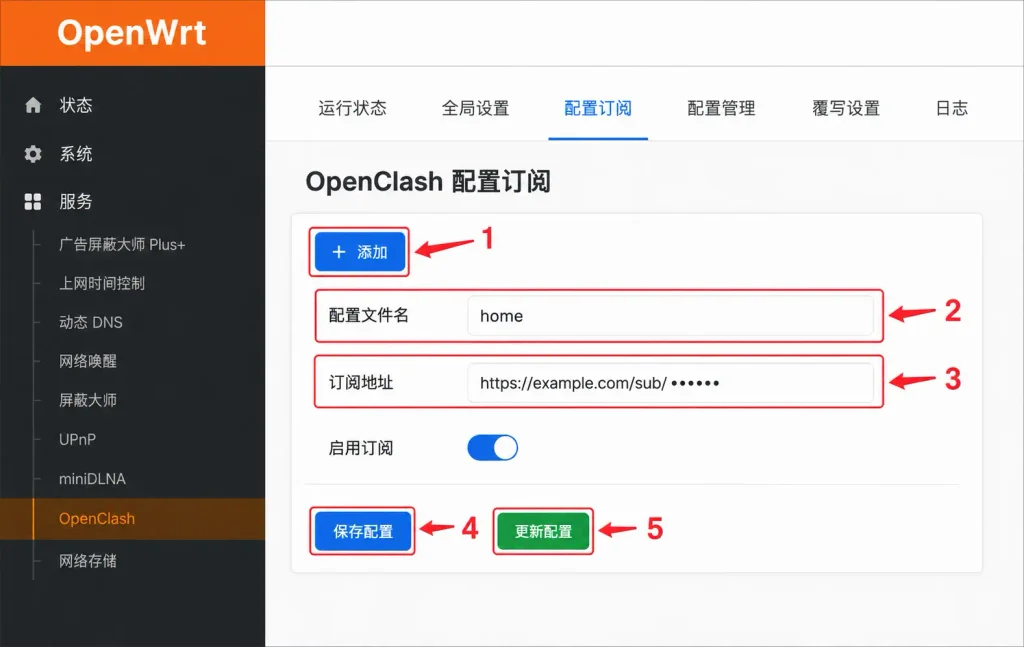Open 网络存储 sidebar item

[88, 561]
